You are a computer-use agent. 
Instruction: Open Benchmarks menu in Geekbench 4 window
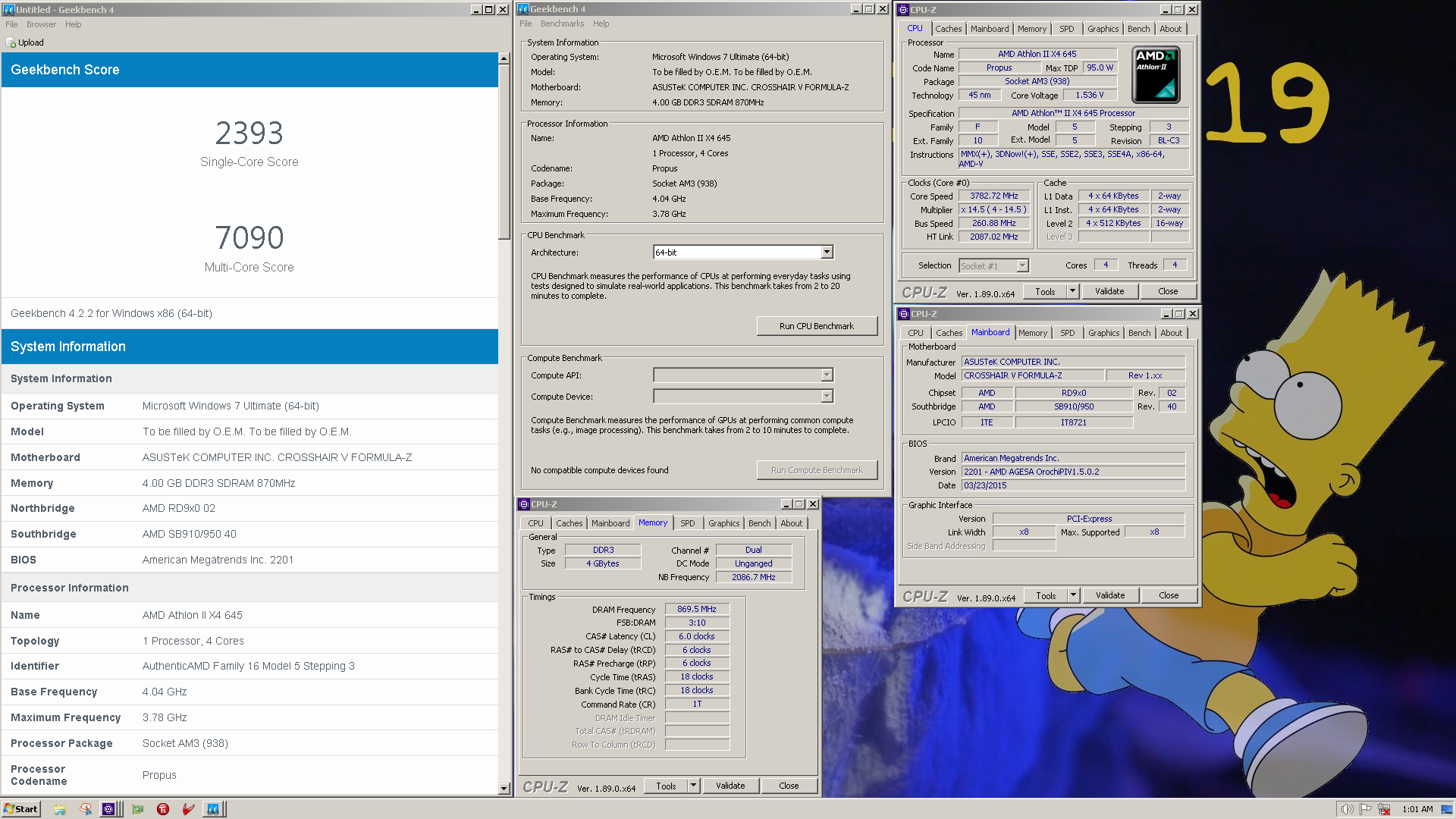[x=562, y=24]
